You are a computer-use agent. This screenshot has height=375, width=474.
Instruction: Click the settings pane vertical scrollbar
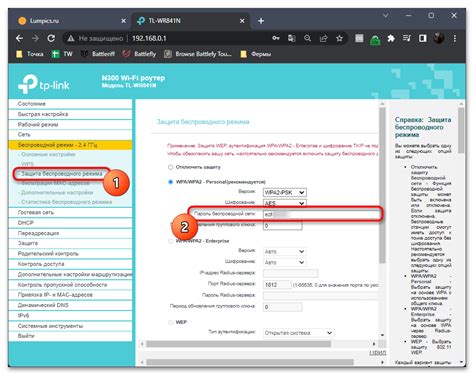coord(382,185)
